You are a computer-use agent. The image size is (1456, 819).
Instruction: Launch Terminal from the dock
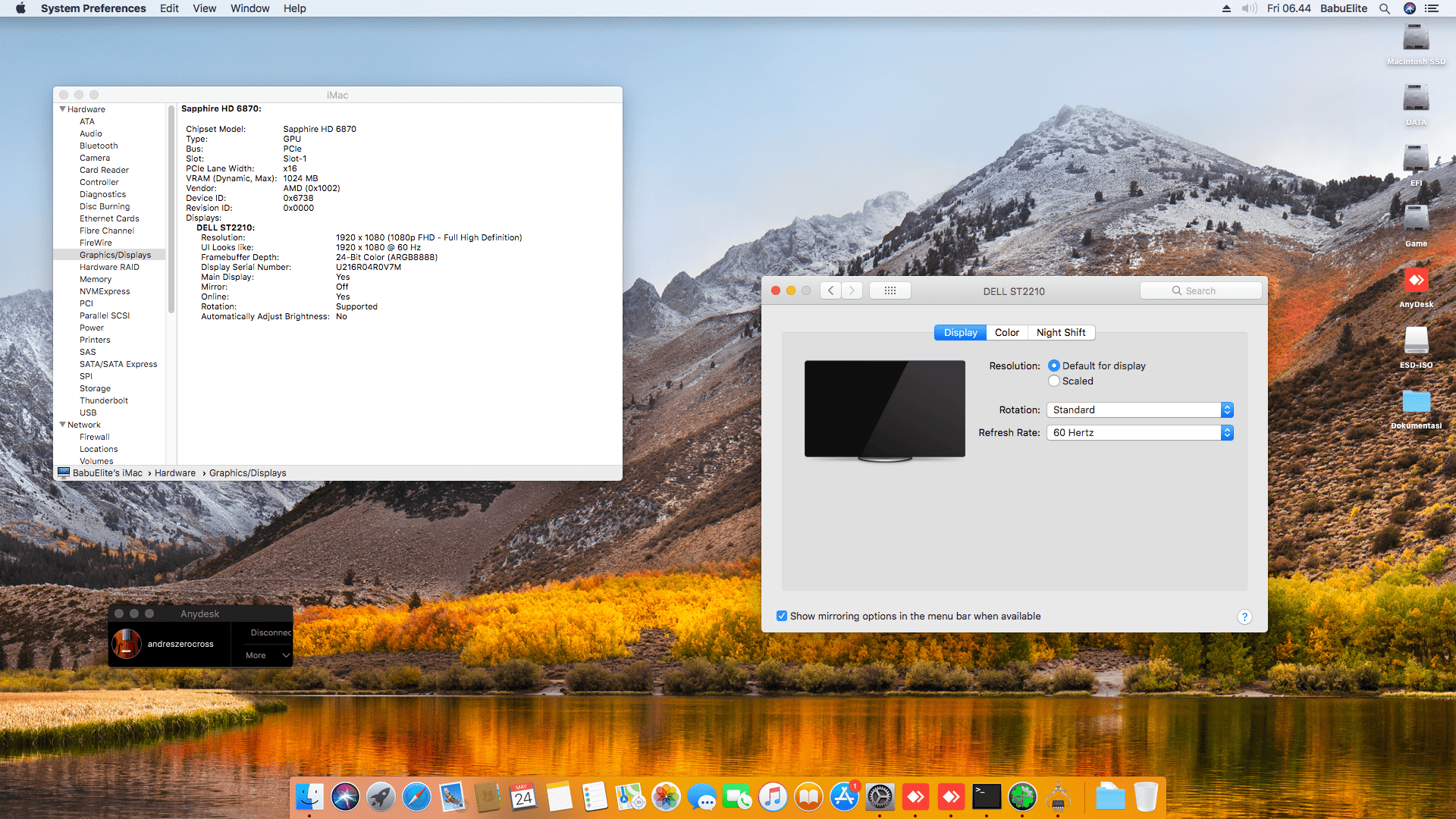pos(987,797)
